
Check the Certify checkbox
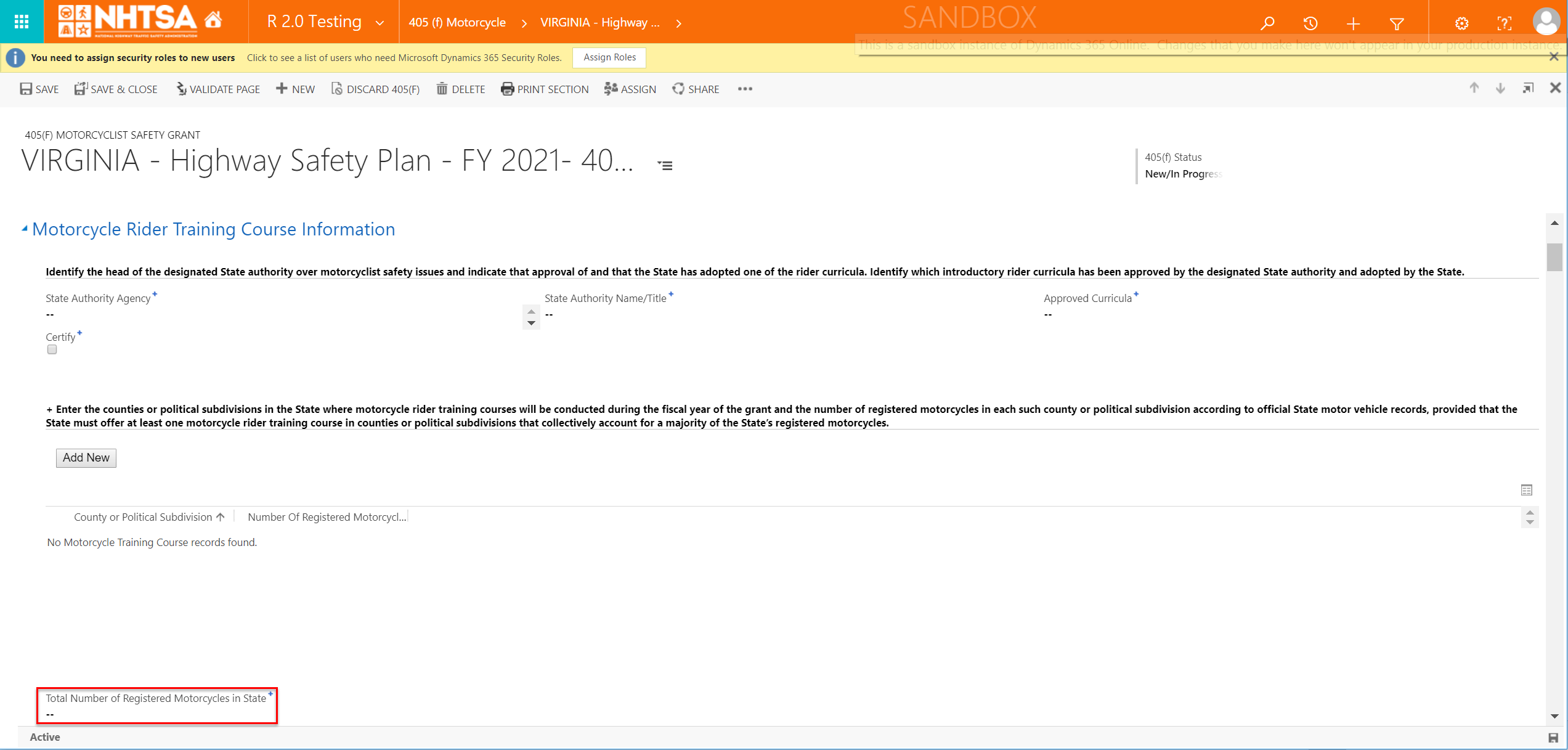click(52, 349)
